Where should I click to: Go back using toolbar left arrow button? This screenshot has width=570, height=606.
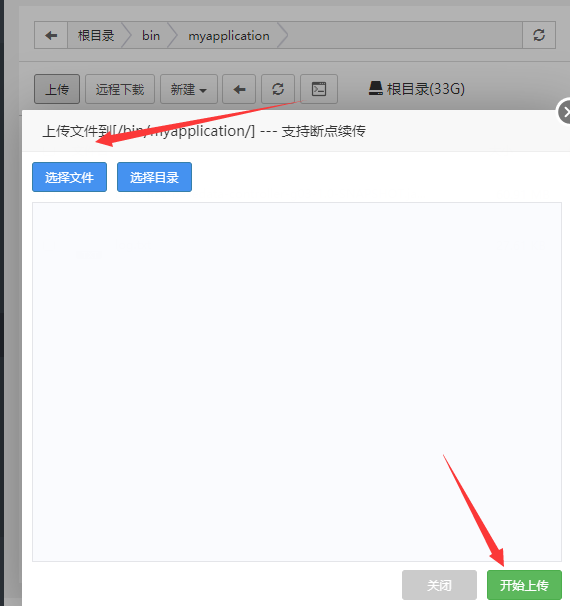pyautogui.click(x=239, y=89)
